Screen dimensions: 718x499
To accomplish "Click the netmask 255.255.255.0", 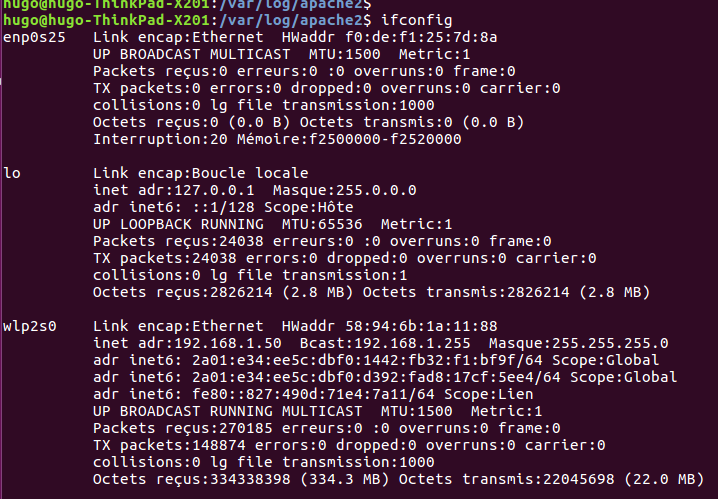I will point(610,343).
